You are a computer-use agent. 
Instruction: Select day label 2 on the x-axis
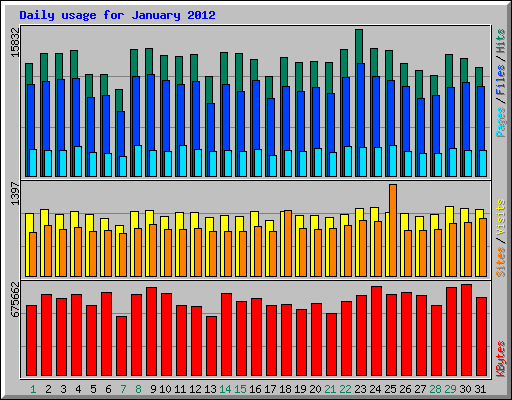pos(48,389)
